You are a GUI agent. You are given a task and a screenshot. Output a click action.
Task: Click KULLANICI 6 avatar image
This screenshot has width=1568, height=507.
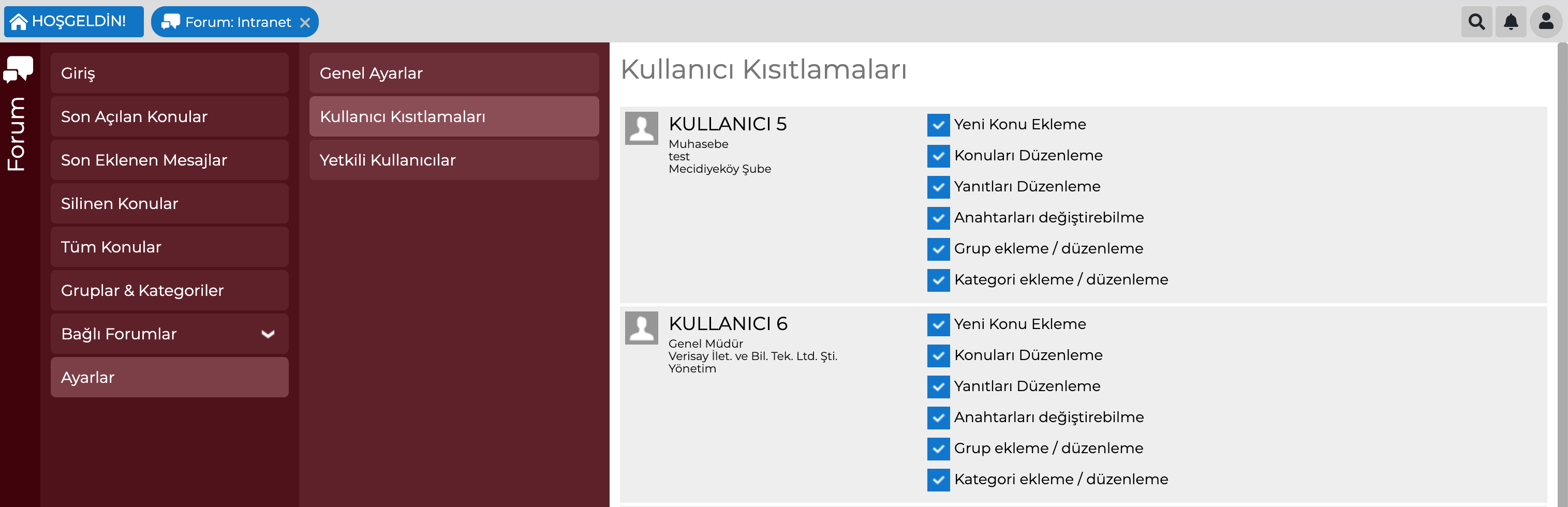point(642,327)
